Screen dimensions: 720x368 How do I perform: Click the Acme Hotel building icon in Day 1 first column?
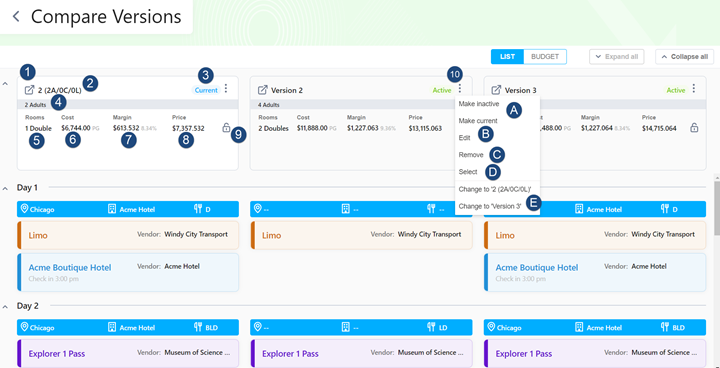coord(112,209)
